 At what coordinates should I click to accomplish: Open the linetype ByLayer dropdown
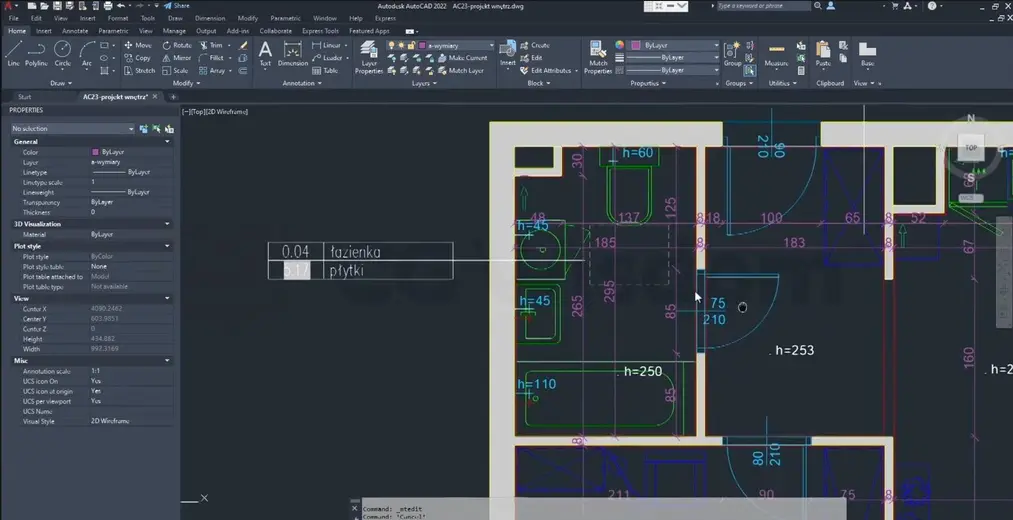[x=673, y=70]
